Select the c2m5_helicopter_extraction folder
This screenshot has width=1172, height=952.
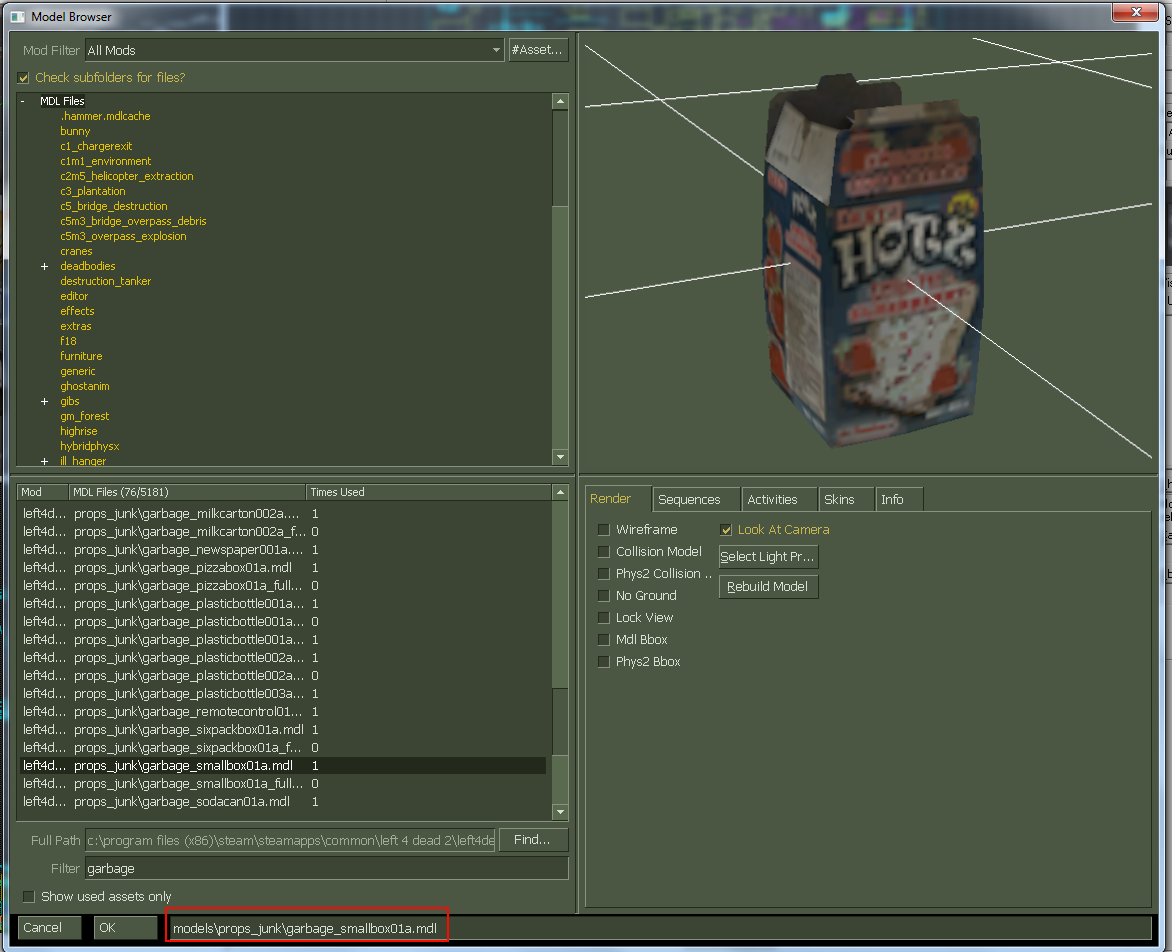(x=127, y=176)
